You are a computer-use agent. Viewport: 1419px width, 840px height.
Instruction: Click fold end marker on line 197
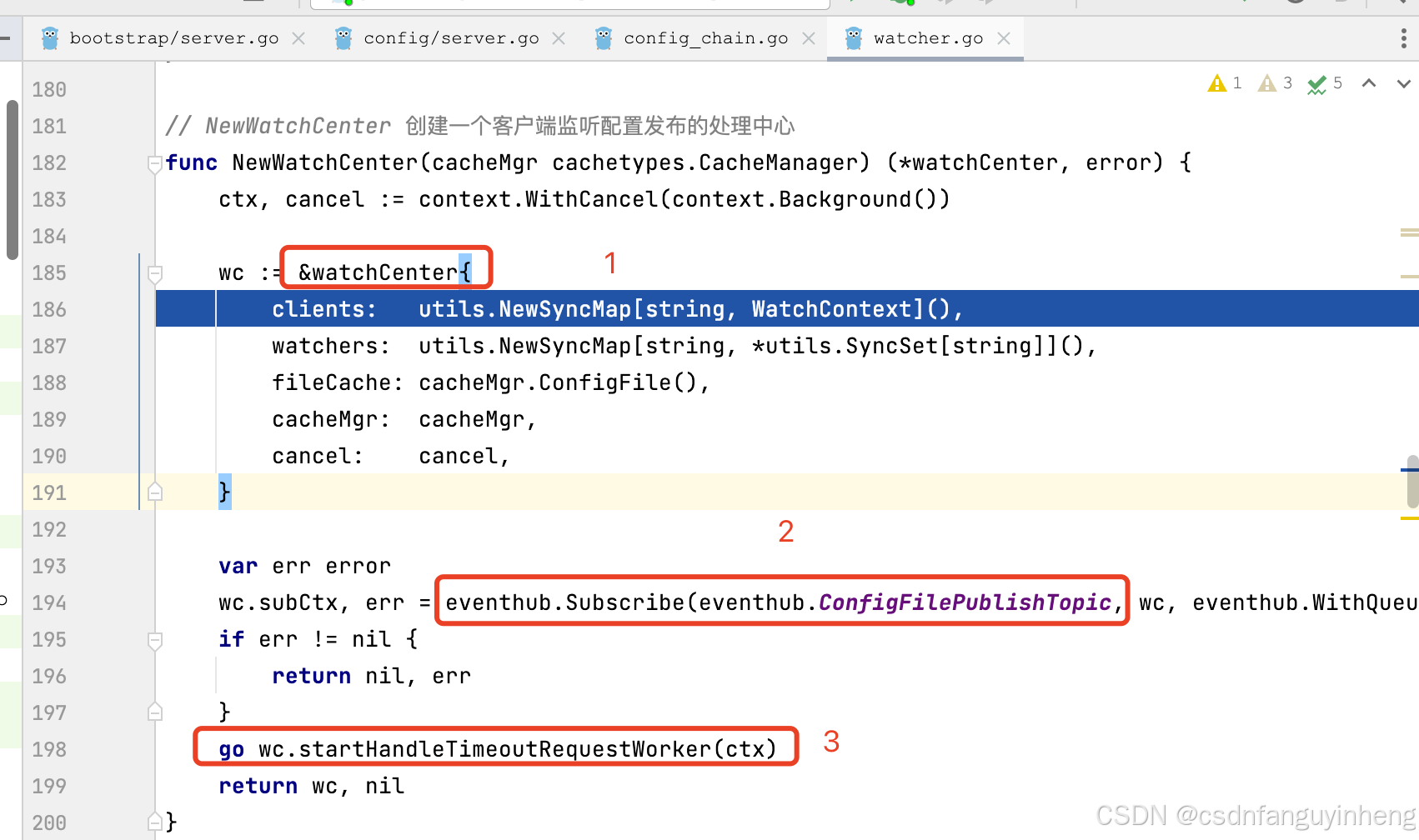coord(154,712)
